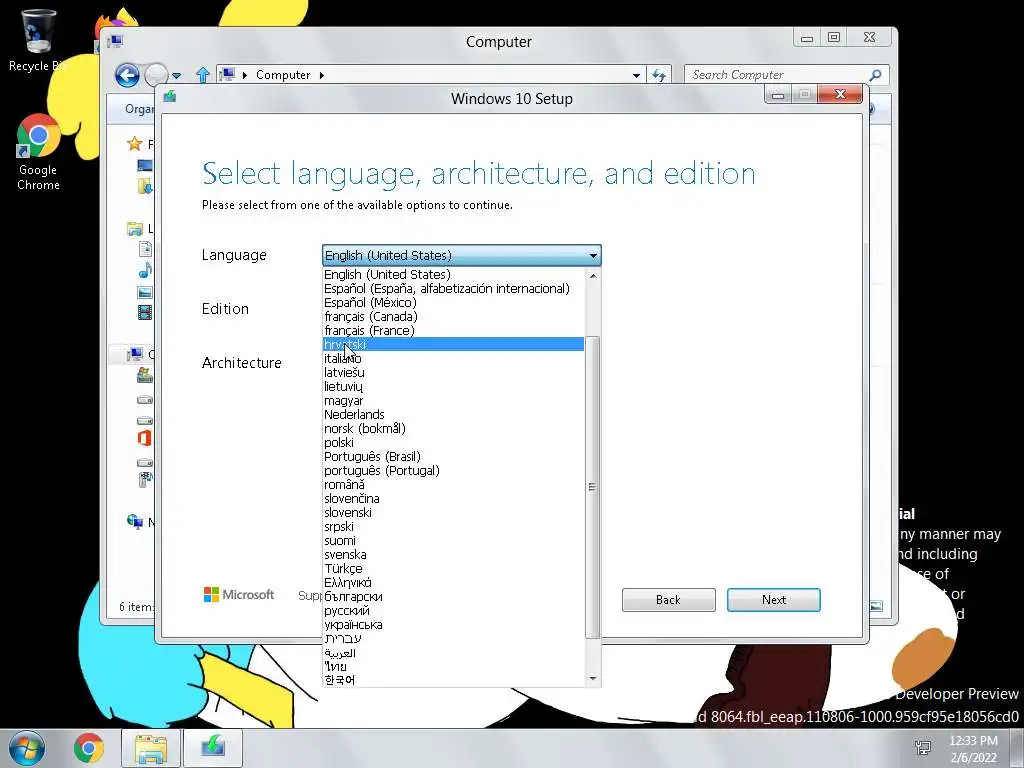
Task: Open the Recycle Bin desktop icon
Action: coord(37,40)
